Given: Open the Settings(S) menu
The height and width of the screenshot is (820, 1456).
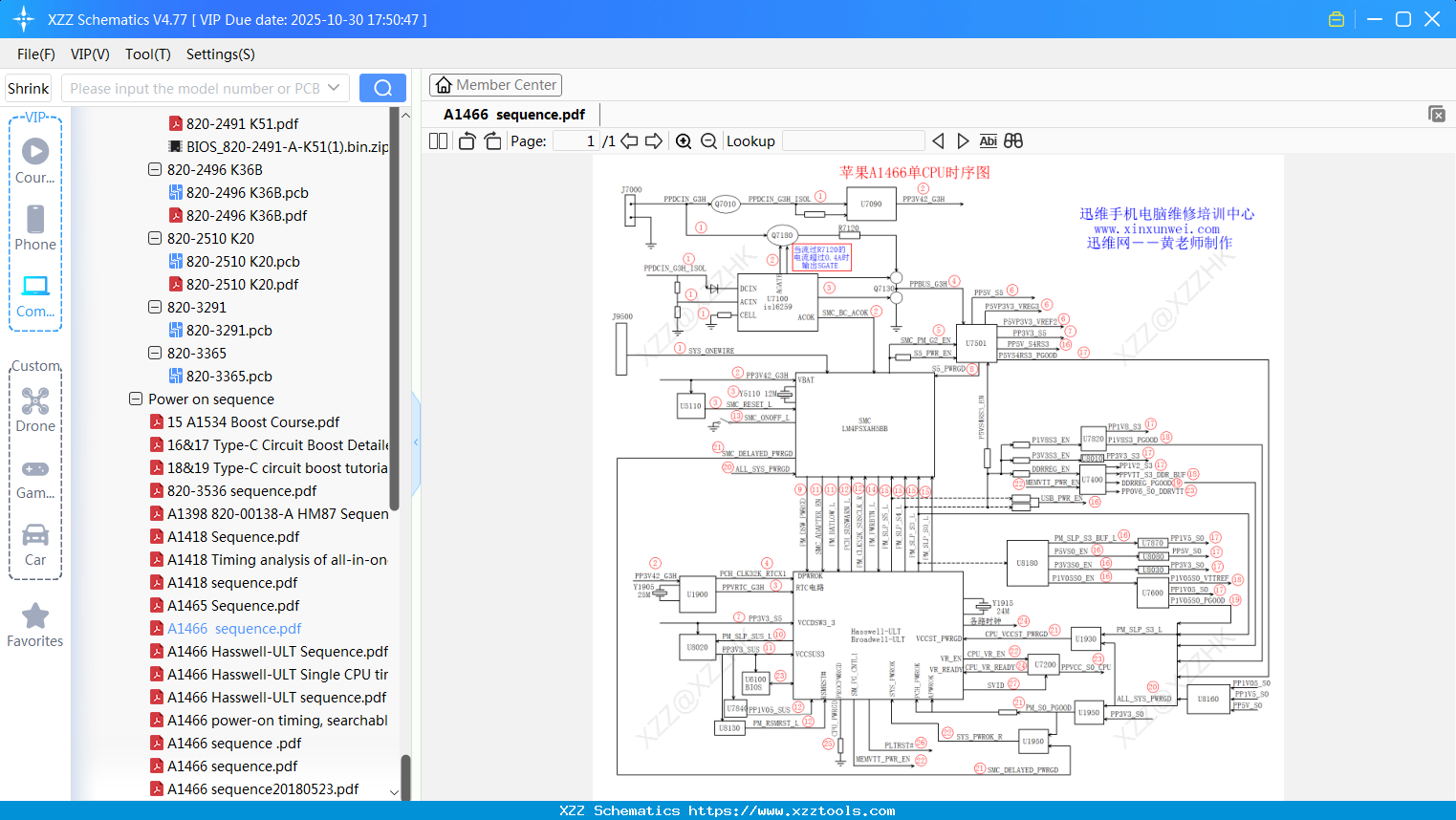Looking at the screenshot, I should pyautogui.click(x=220, y=54).
